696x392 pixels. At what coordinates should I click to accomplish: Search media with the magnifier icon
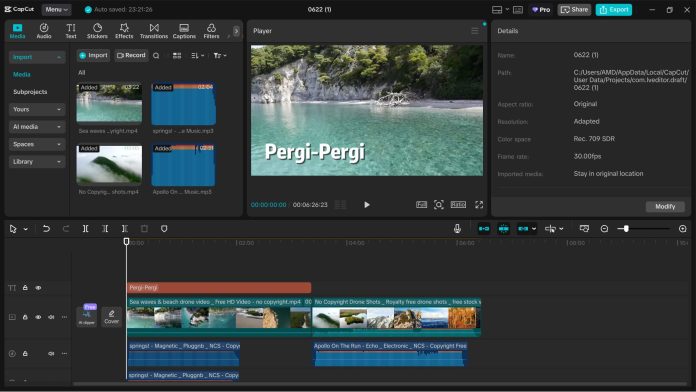point(156,56)
